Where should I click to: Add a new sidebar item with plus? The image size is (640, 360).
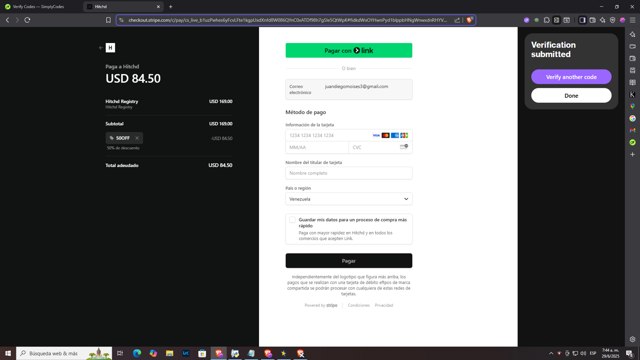pos(632,154)
